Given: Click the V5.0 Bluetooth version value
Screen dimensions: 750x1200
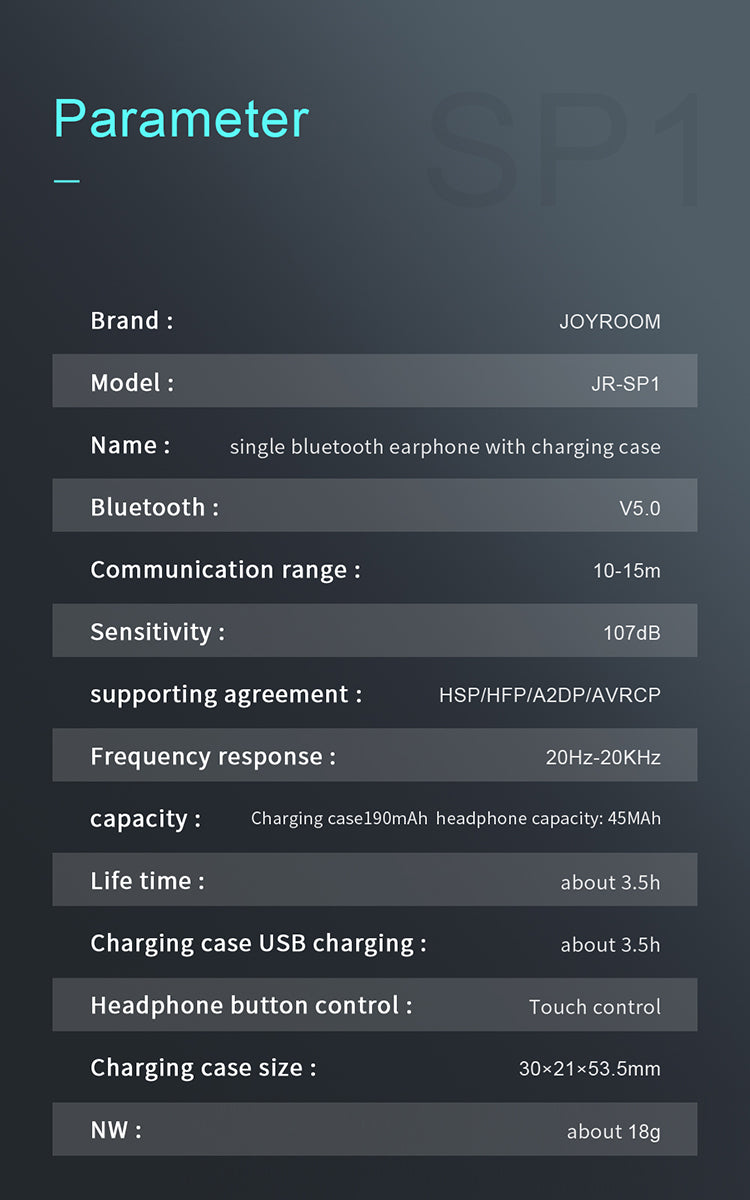Looking at the screenshot, I should click(x=639, y=509).
